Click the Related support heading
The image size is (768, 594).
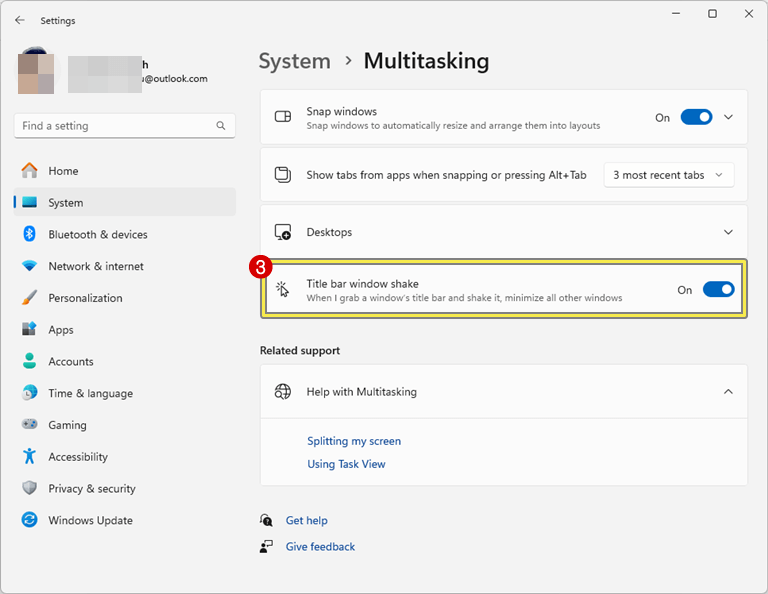pos(300,351)
